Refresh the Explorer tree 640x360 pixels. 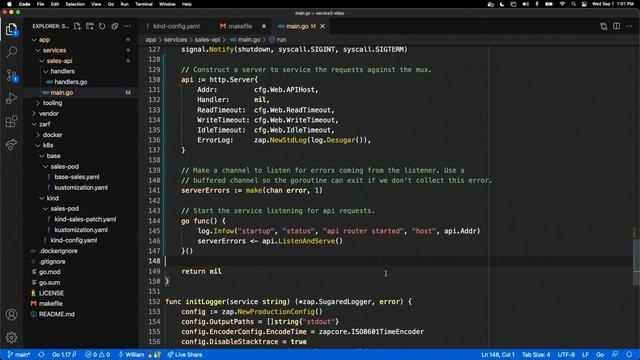pos(102,26)
